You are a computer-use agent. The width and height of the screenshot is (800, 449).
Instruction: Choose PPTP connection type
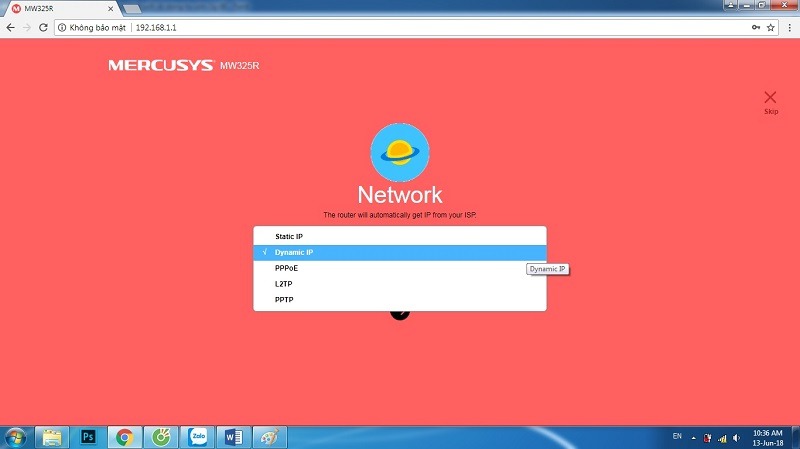point(399,300)
